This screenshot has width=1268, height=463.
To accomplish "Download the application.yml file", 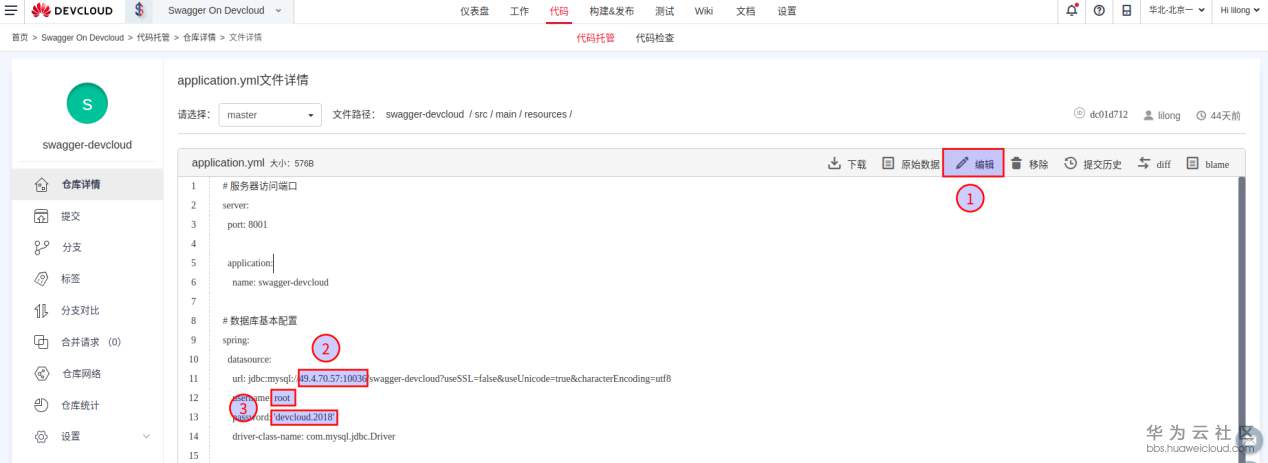I will (848, 164).
